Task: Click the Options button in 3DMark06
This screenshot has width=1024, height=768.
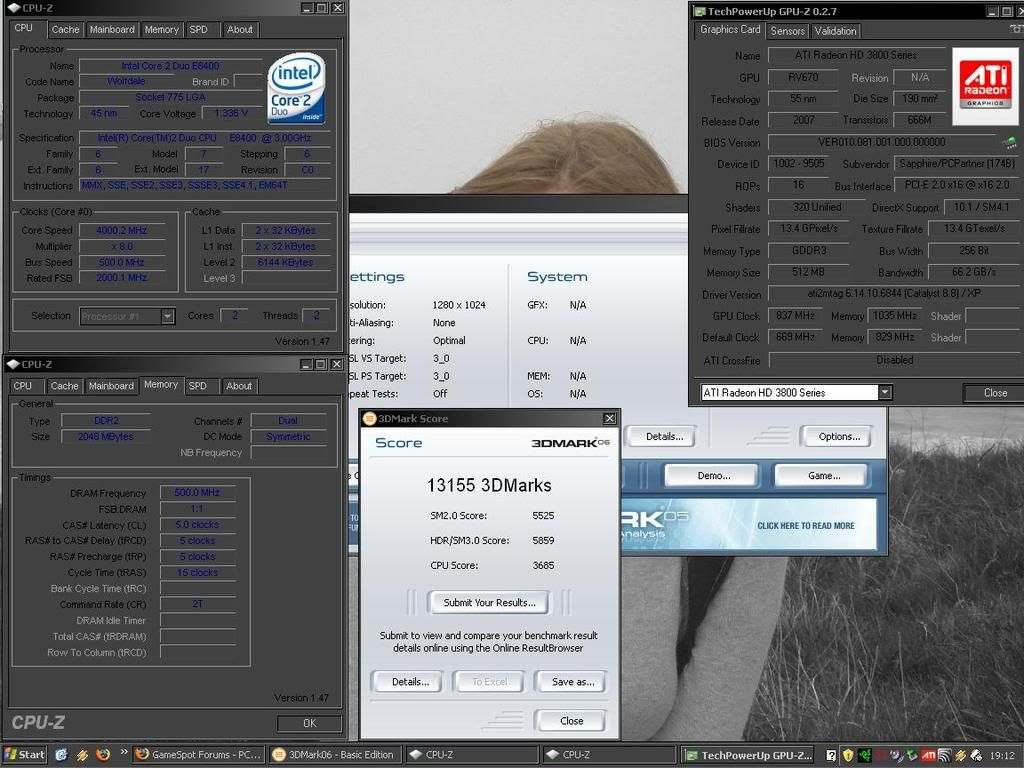Action: click(x=839, y=436)
